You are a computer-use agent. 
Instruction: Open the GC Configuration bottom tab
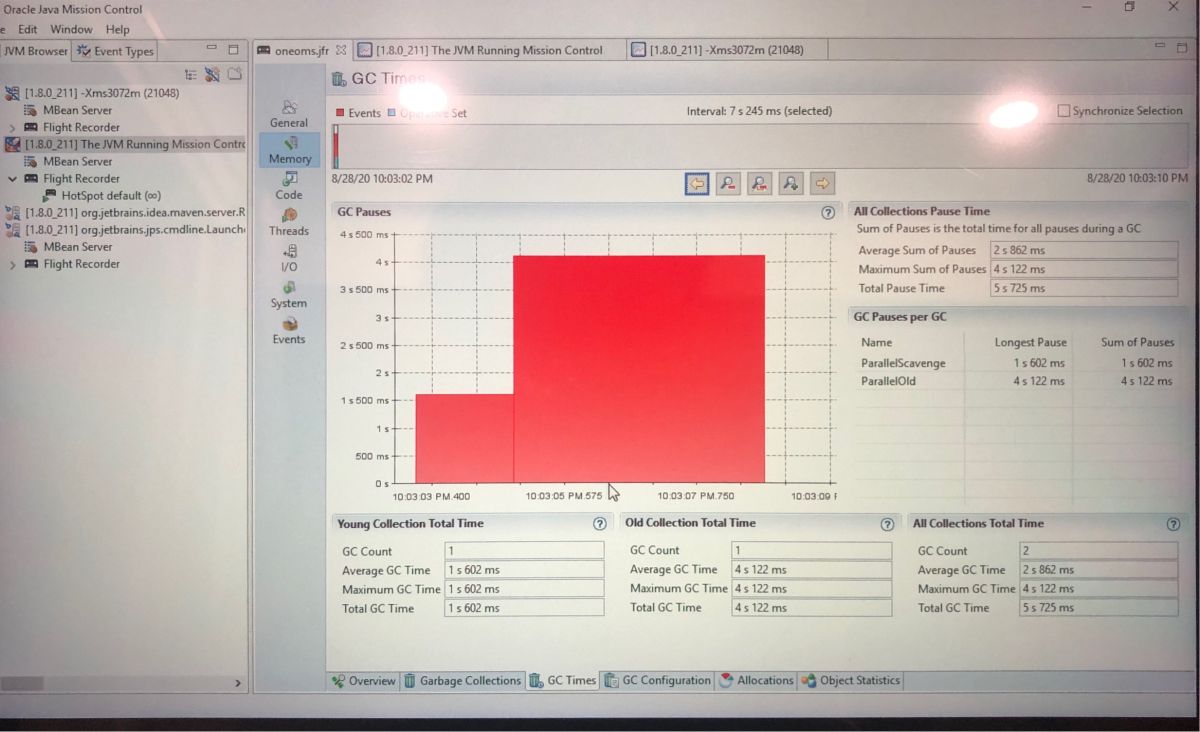[657, 681]
